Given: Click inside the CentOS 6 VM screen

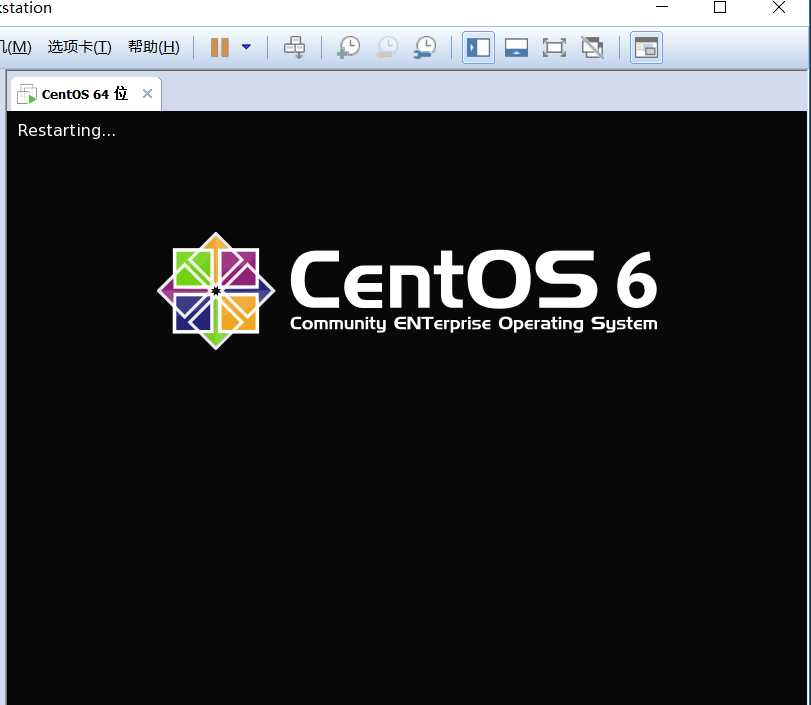Looking at the screenshot, I should pos(407,408).
